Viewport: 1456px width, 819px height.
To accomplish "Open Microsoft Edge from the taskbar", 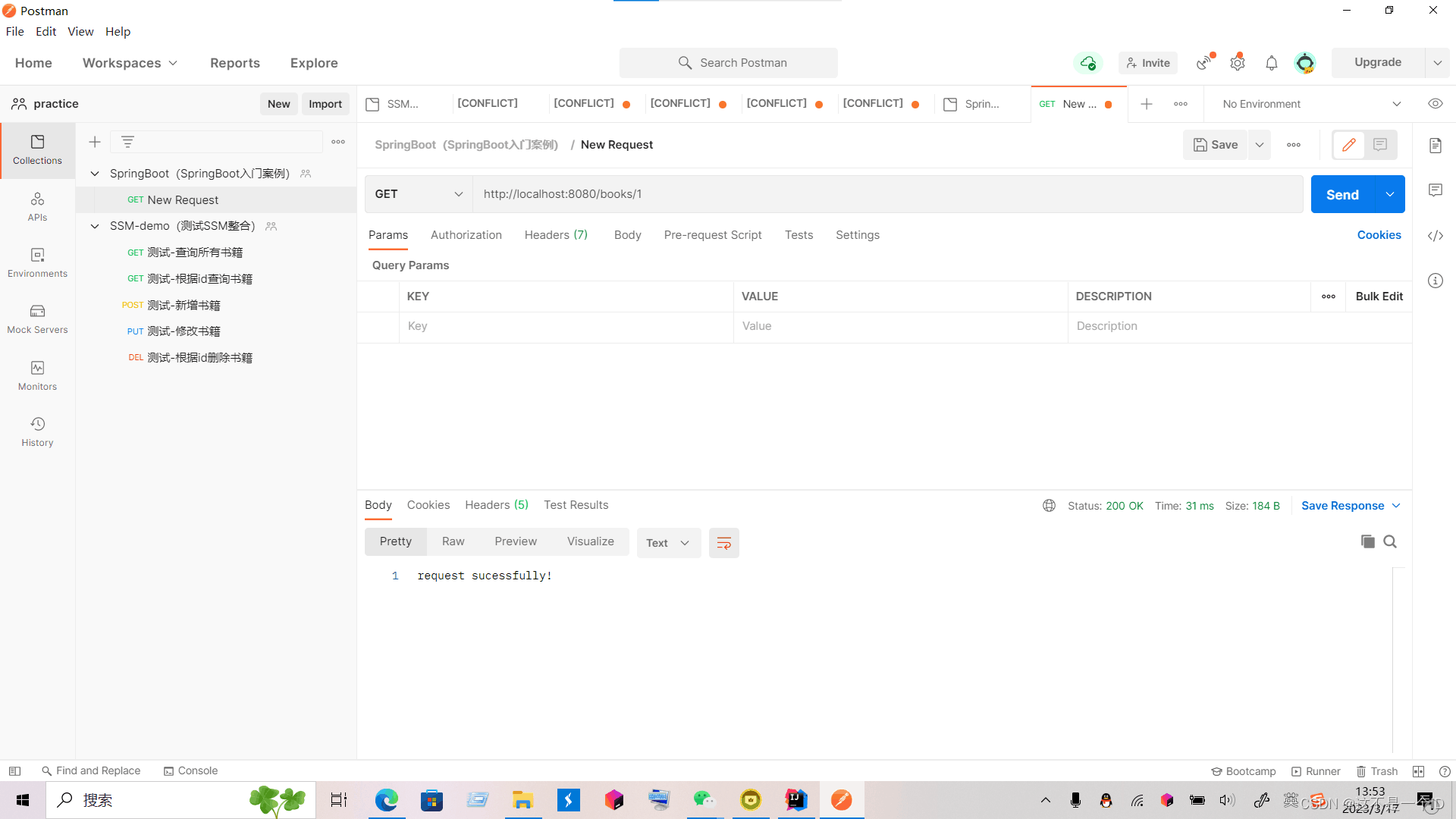I will tap(387, 800).
